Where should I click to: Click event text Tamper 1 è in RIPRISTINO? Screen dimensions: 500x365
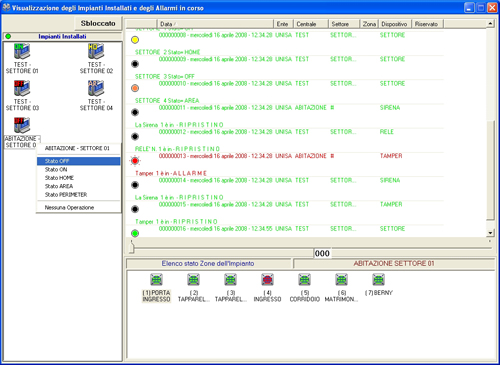[x=176, y=221]
